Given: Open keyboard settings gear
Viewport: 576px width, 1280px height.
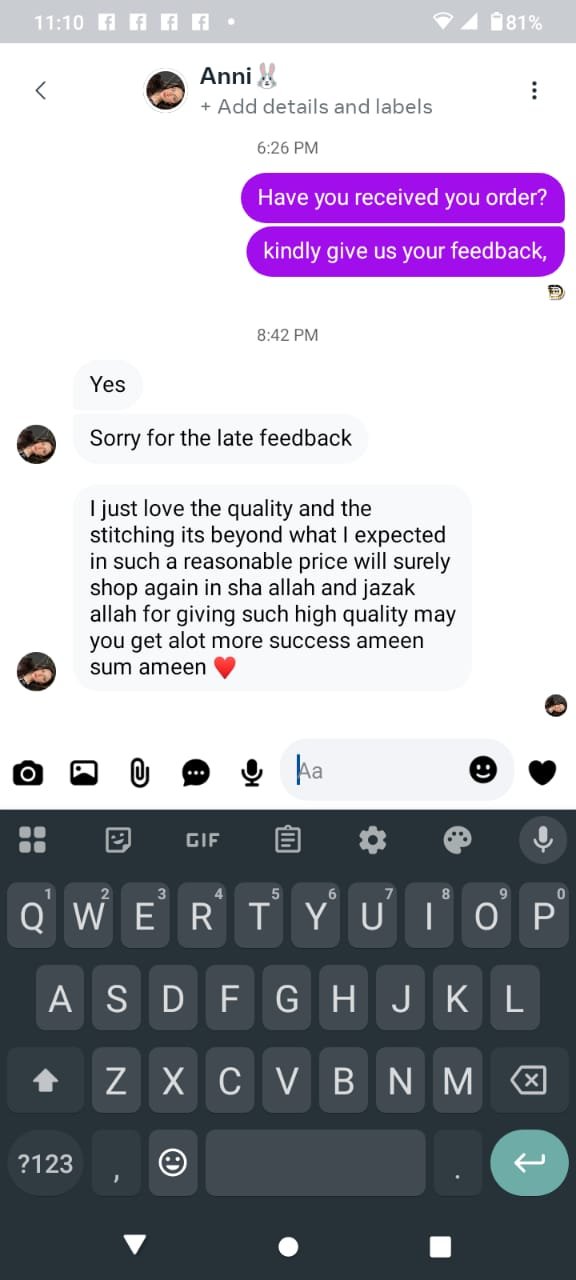Looking at the screenshot, I should tap(373, 839).
